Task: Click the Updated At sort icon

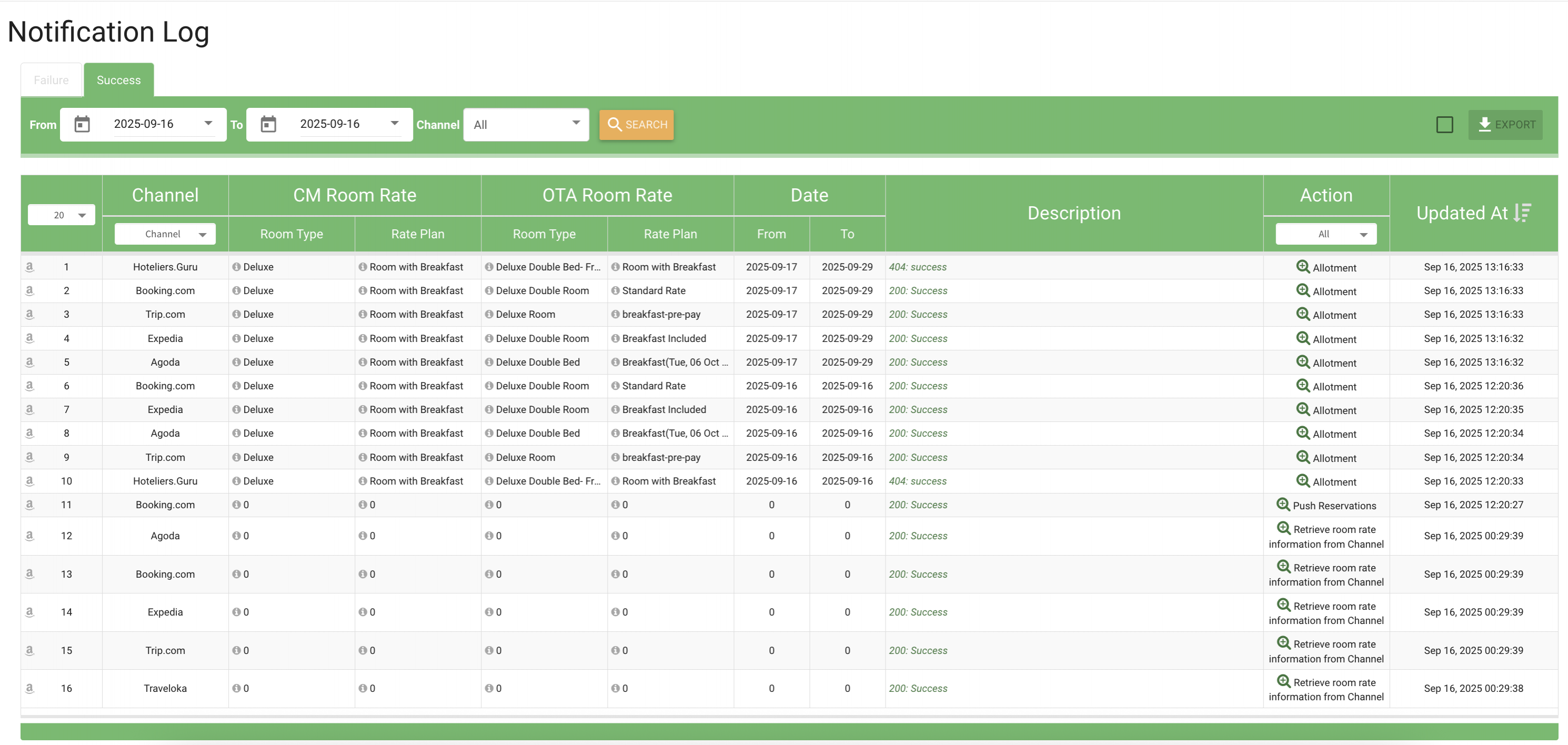Action: pyautogui.click(x=1522, y=213)
